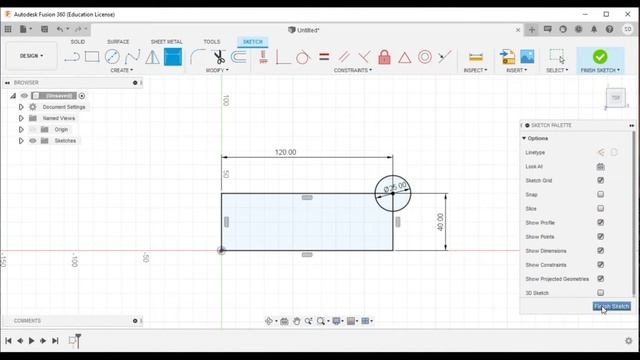The height and width of the screenshot is (360, 640).
Task: Choose the Create Sketch Dimension tool
Action: (173, 57)
